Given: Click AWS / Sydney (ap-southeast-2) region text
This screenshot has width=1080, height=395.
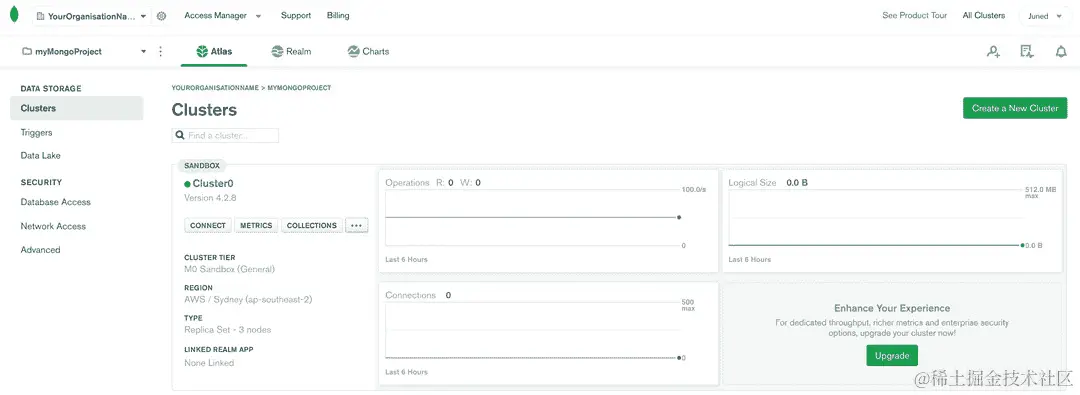Looking at the screenshot, I should [249, 299].
